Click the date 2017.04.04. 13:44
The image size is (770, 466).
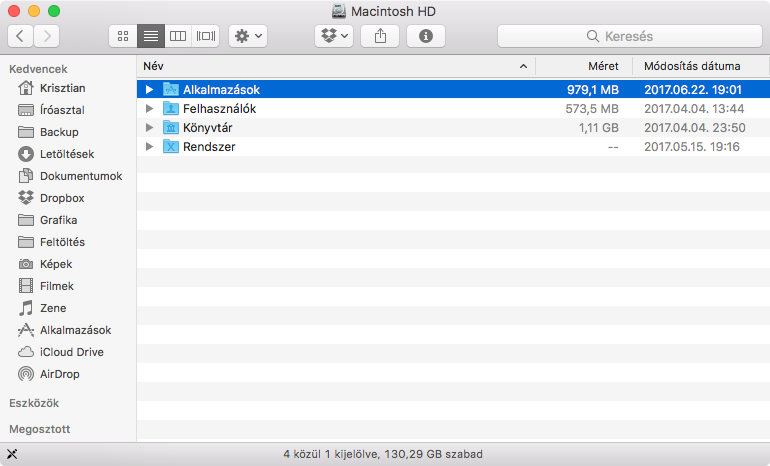(694, 109)
